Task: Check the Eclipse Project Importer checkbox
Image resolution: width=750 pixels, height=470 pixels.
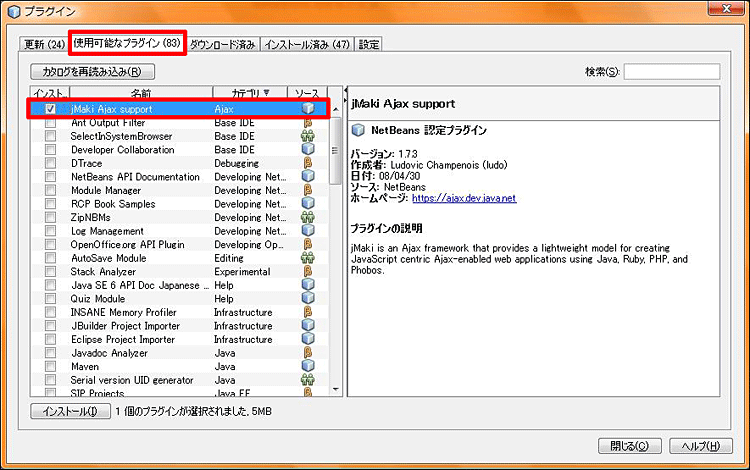Action: [x=50, y=339]
